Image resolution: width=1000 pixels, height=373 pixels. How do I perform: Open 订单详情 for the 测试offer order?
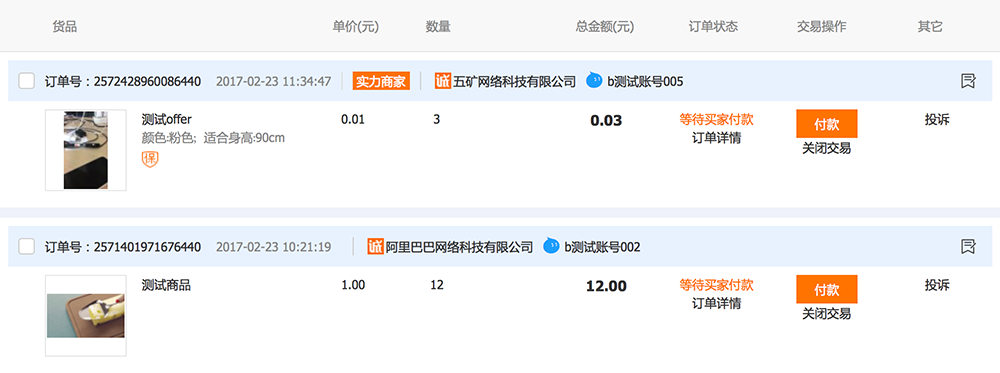point(716,138)
